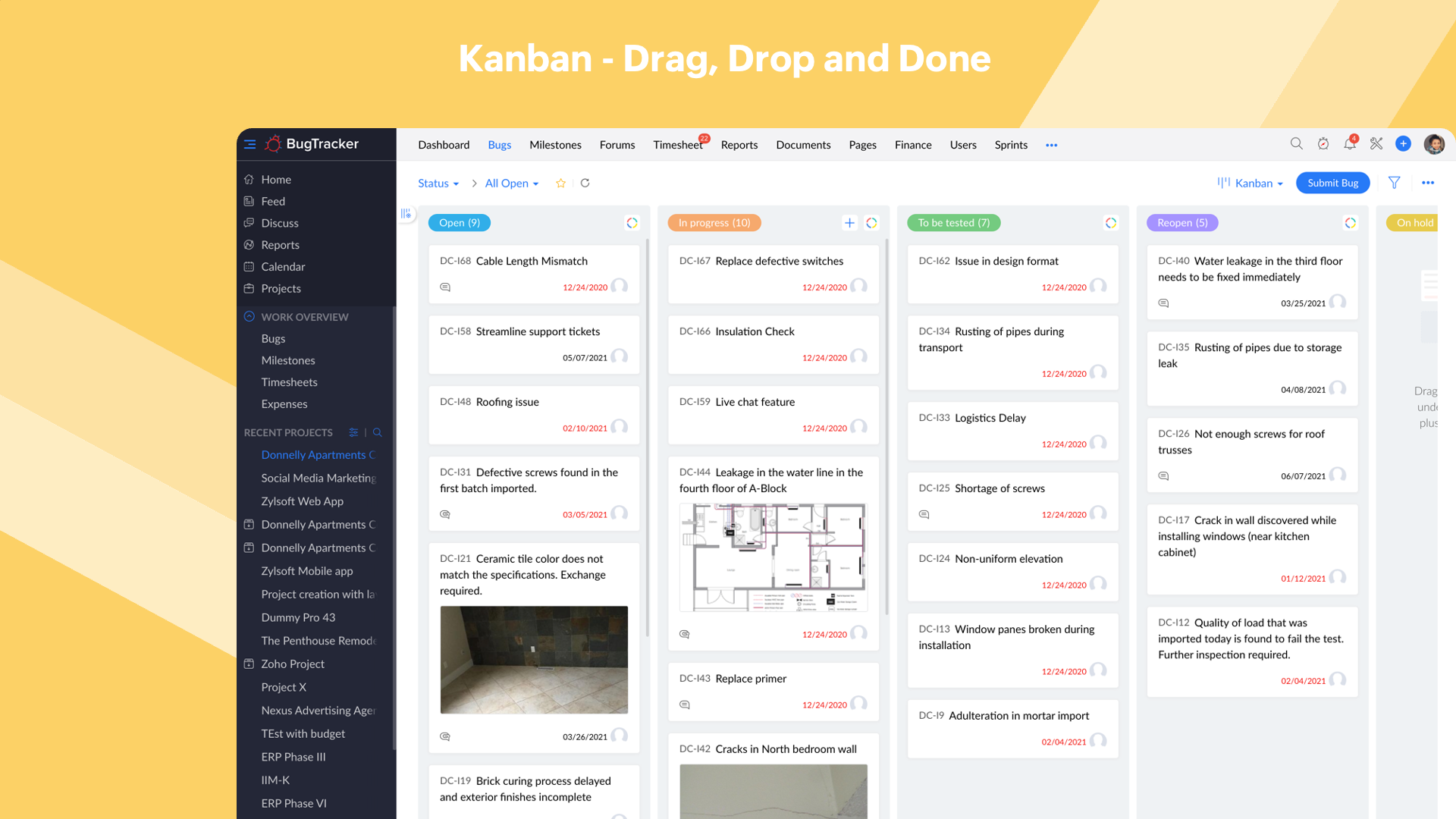The image size is (1456, 819).
Task: Collapse the sidebar with the hamburger icon
Action: pos(249,144)
